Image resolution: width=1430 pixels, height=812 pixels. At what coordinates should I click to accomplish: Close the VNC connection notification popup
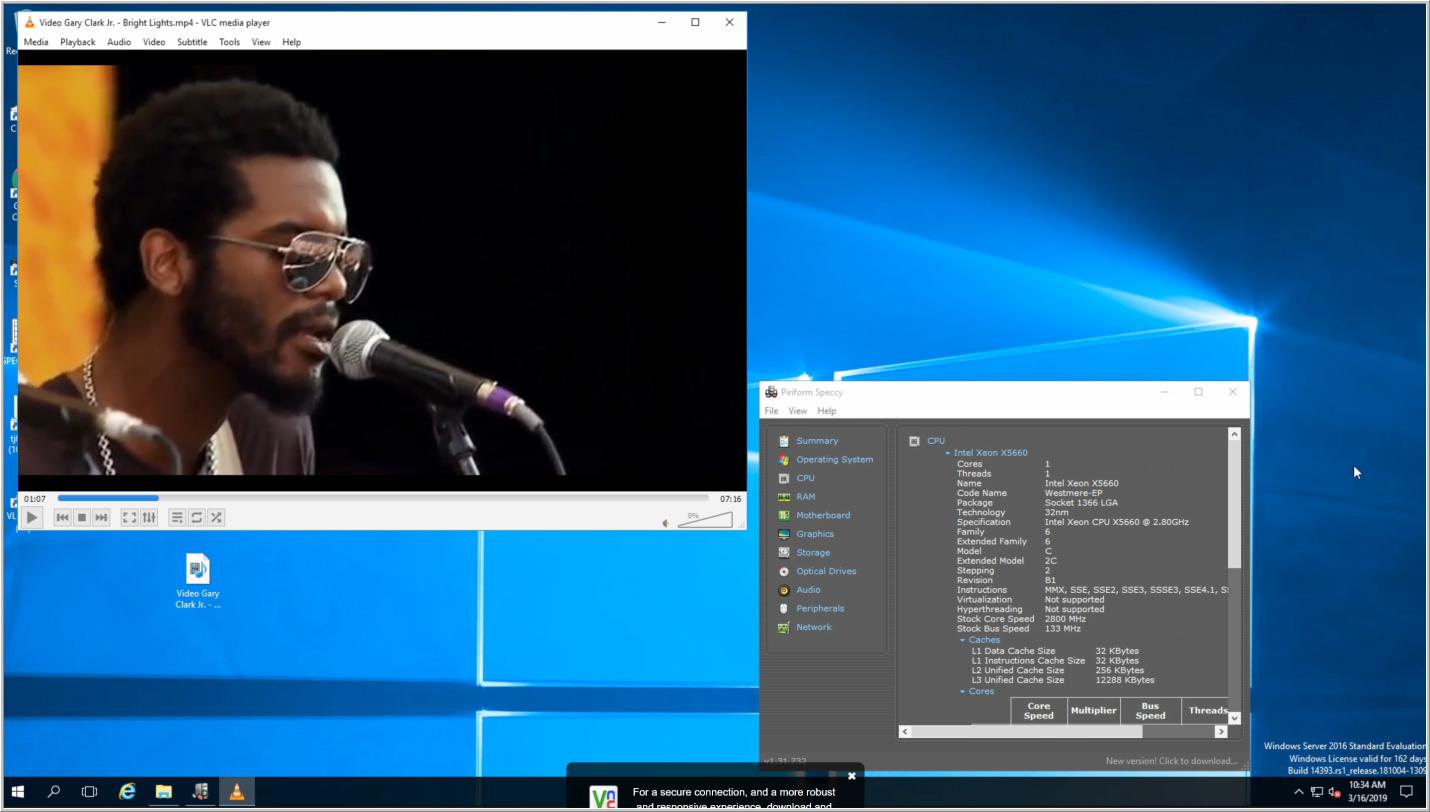point(852,776)
